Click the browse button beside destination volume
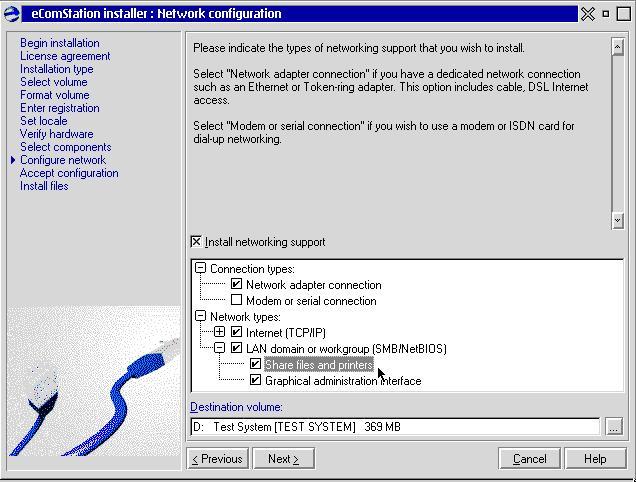 [614, 427]
